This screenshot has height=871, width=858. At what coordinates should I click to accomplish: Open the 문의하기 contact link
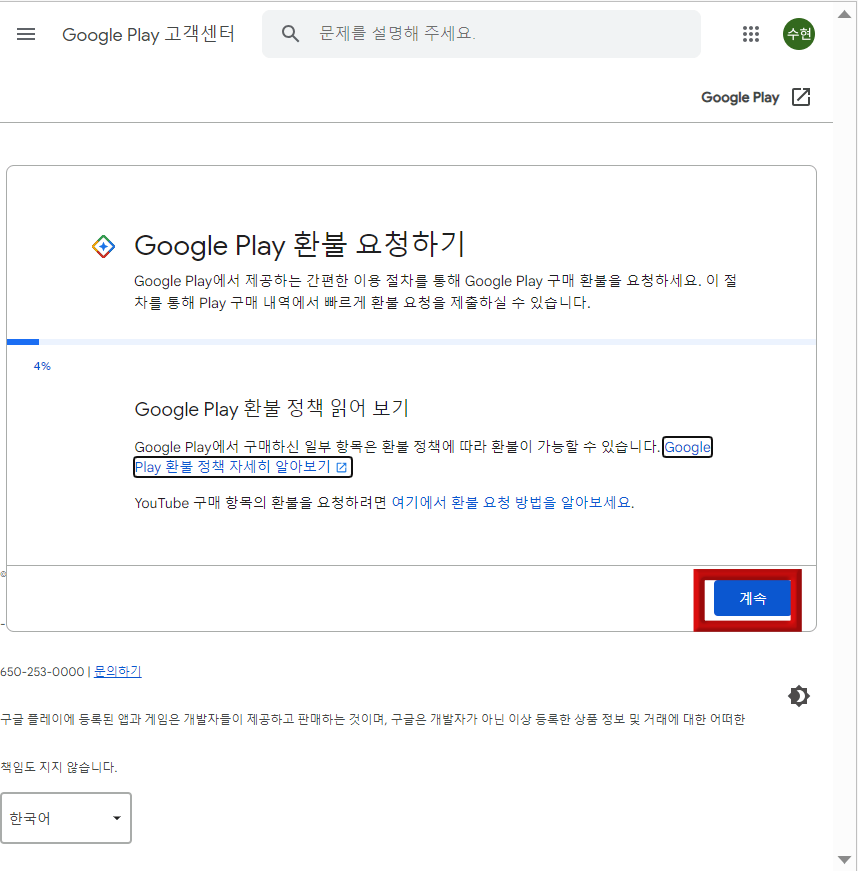(x=117, y=671)
